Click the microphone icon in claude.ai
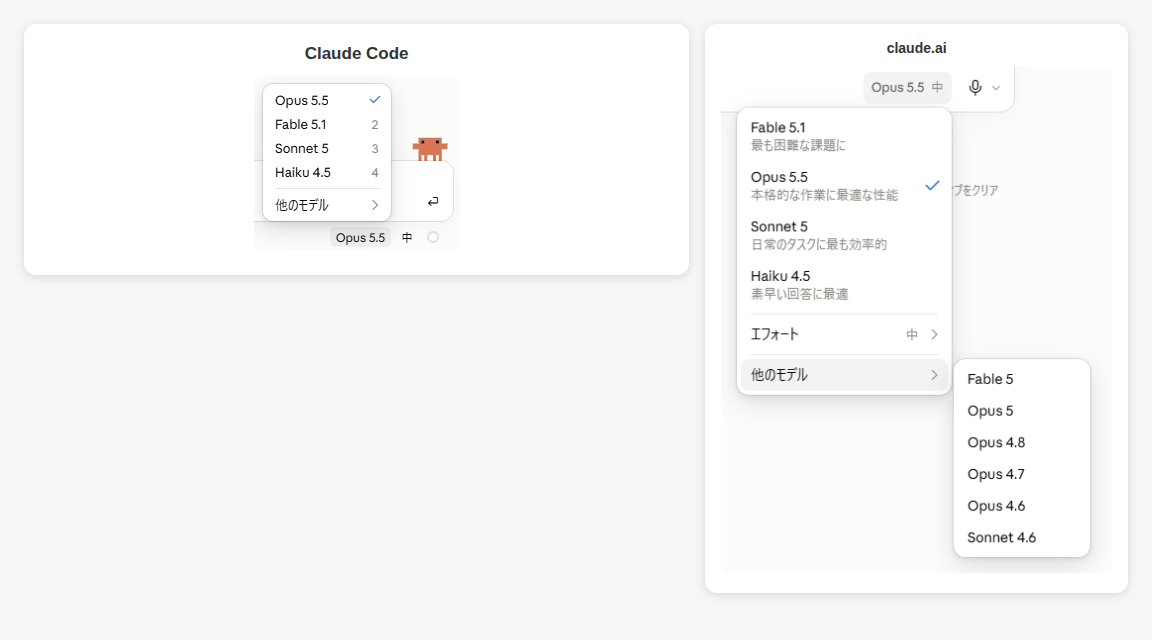This screenshot has height=640, width=1152. click(x=975, y=87)
